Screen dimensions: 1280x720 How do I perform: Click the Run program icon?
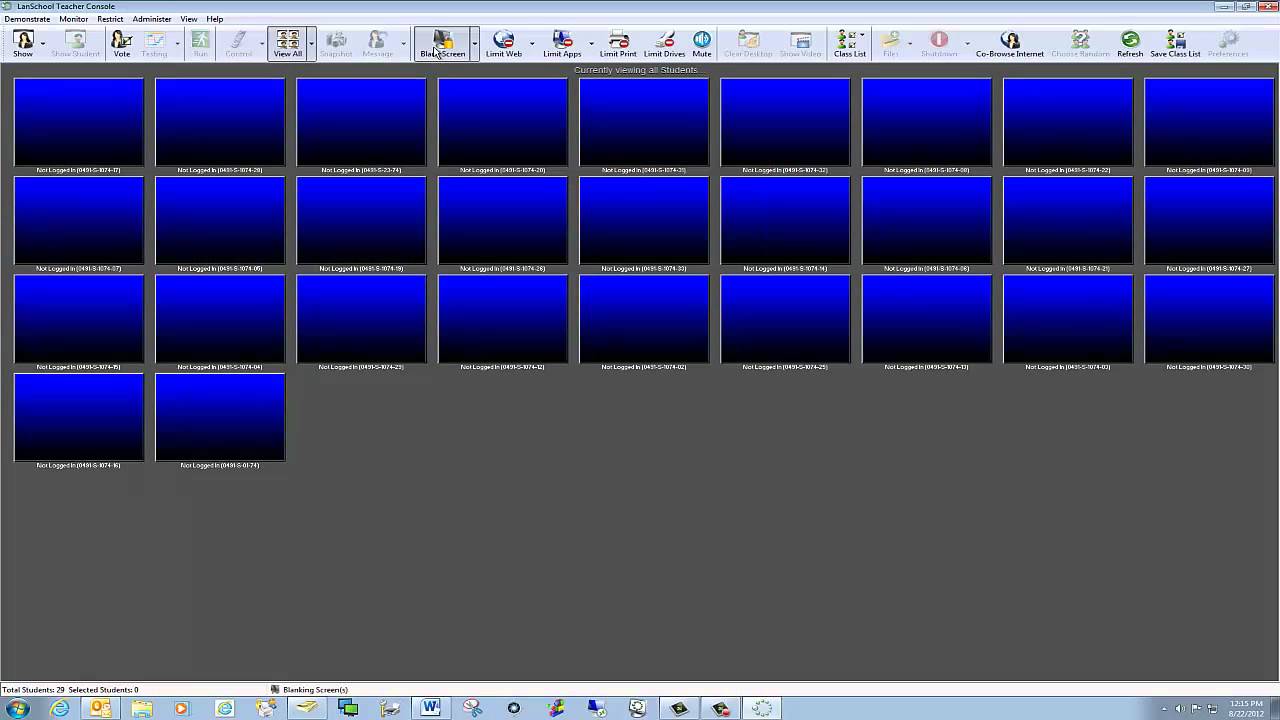(201, 43)
